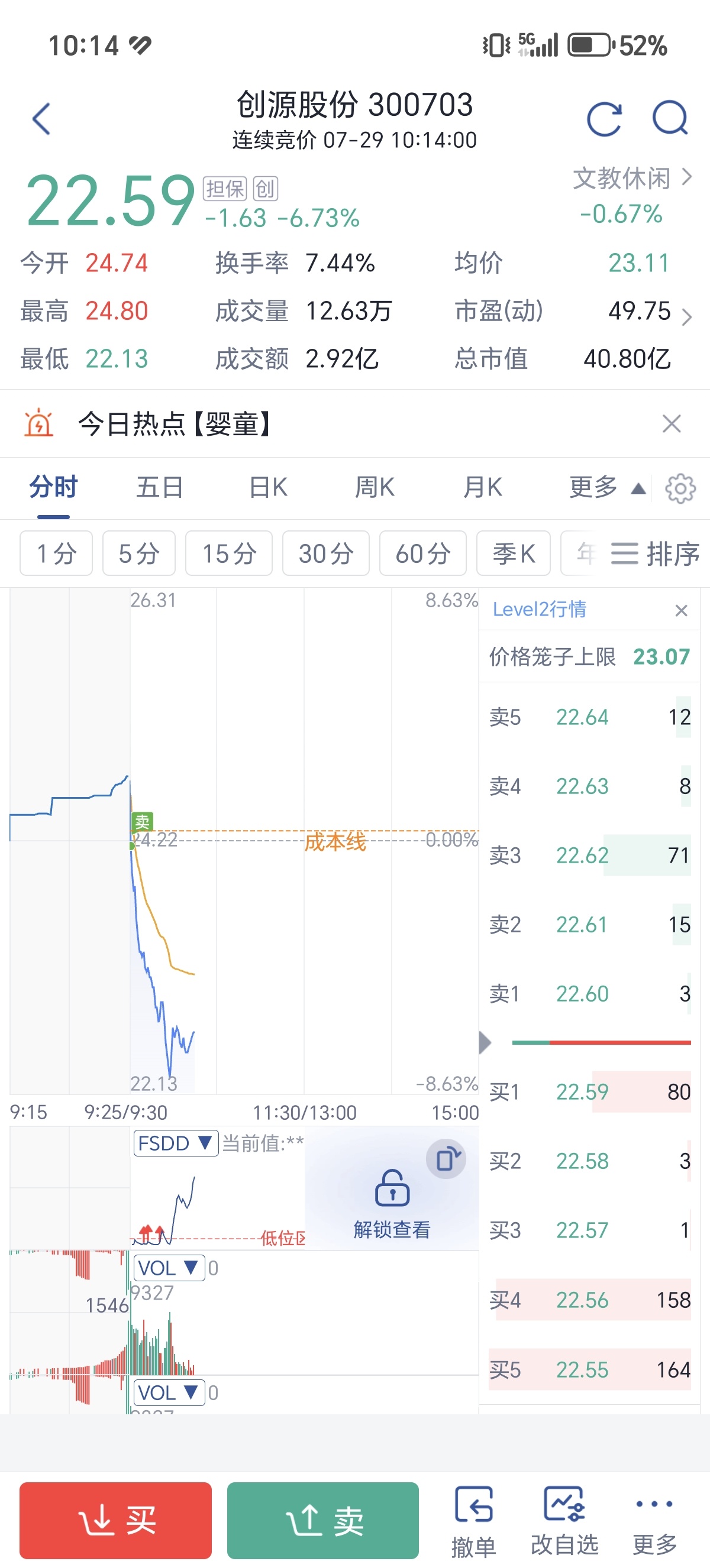Select the 15分 period chip
The image size is (710, 1568).
(x=229, y=553)
